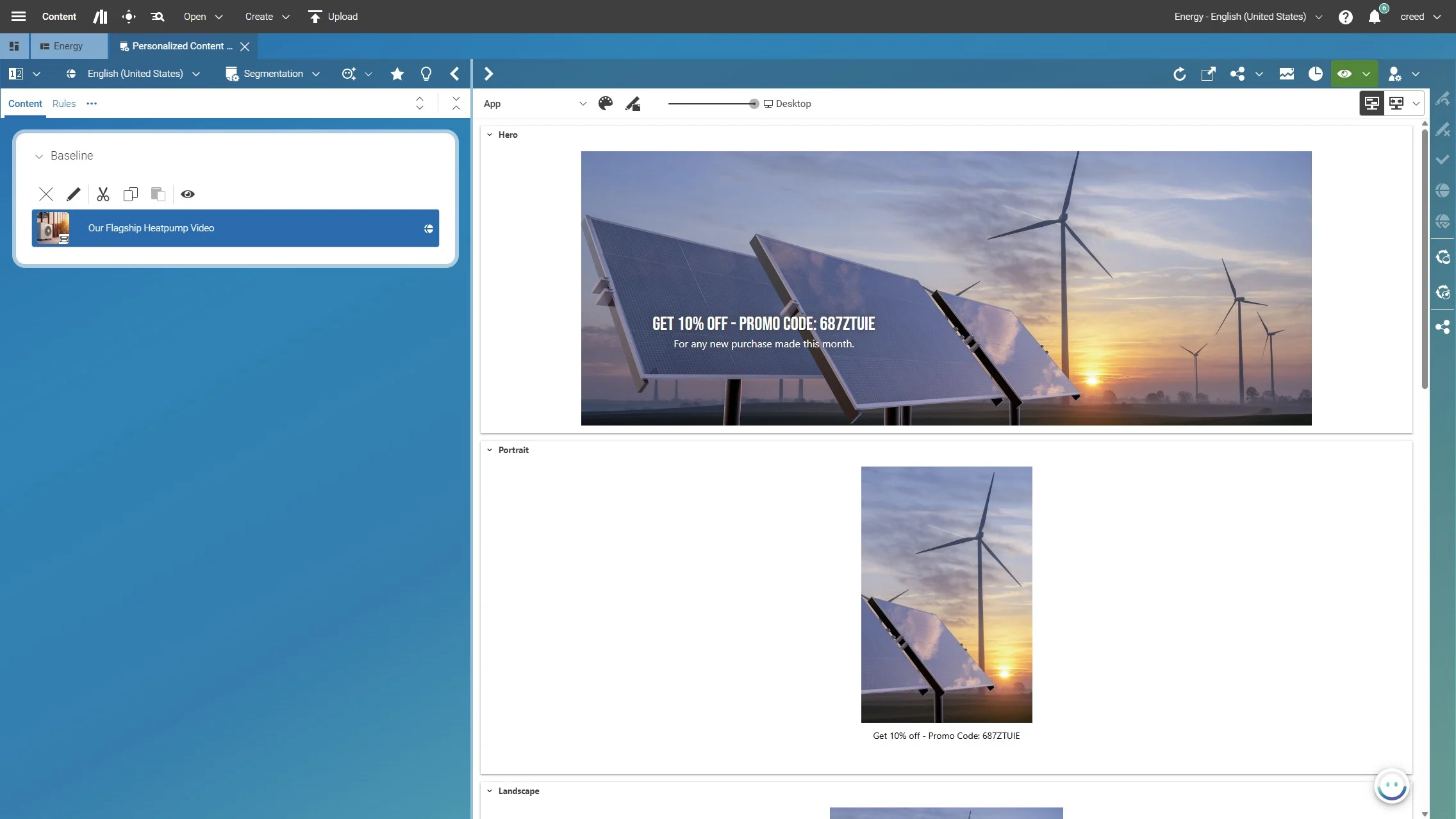Viewport: 1456px width, 819px height.
Task: Collapse the Baseline section
Action: [39, 156]
